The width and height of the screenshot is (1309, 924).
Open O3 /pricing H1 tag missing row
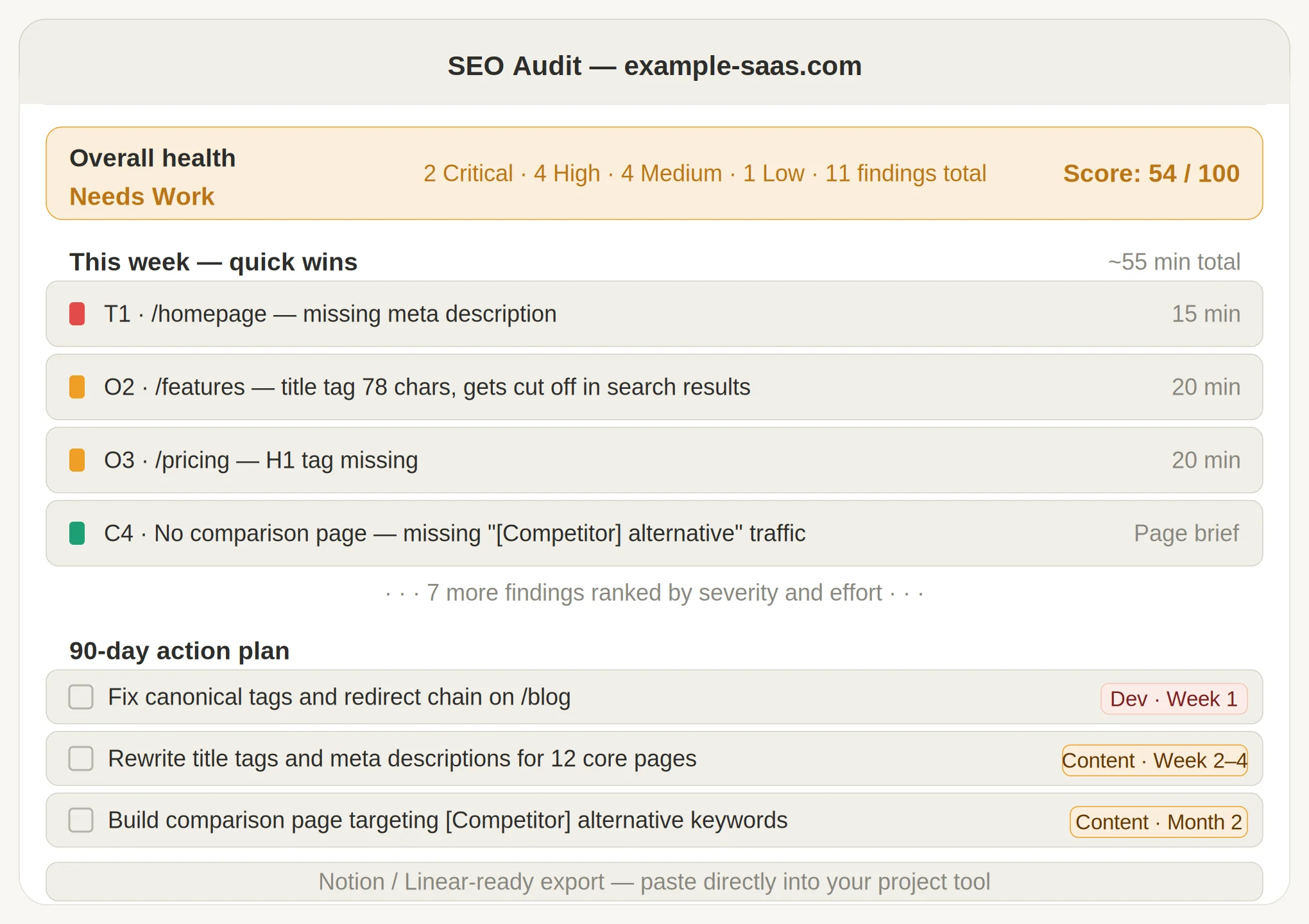click(x=654, y=461)
